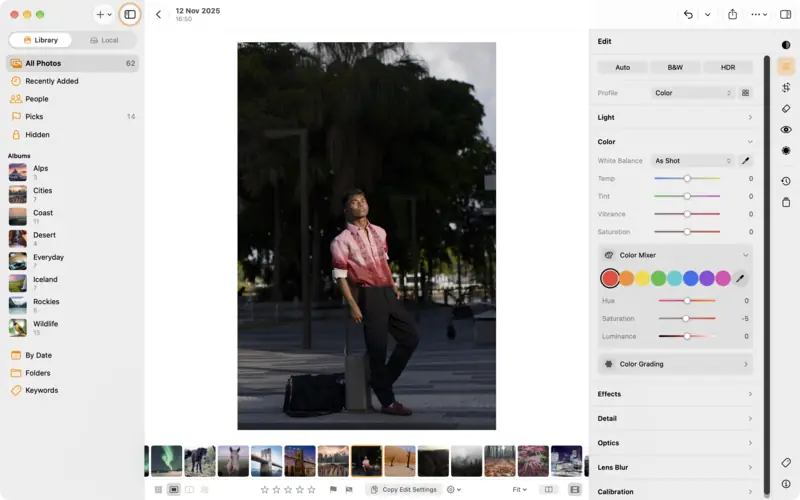Viewport: 800px width, 500px height.
Task: Open the Info icon at bottom right
Action: click(x=786, y=484)
